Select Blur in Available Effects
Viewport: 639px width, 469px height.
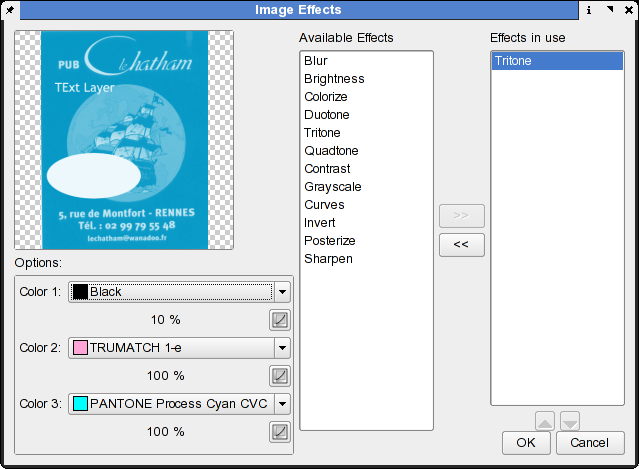pos(316,61)
